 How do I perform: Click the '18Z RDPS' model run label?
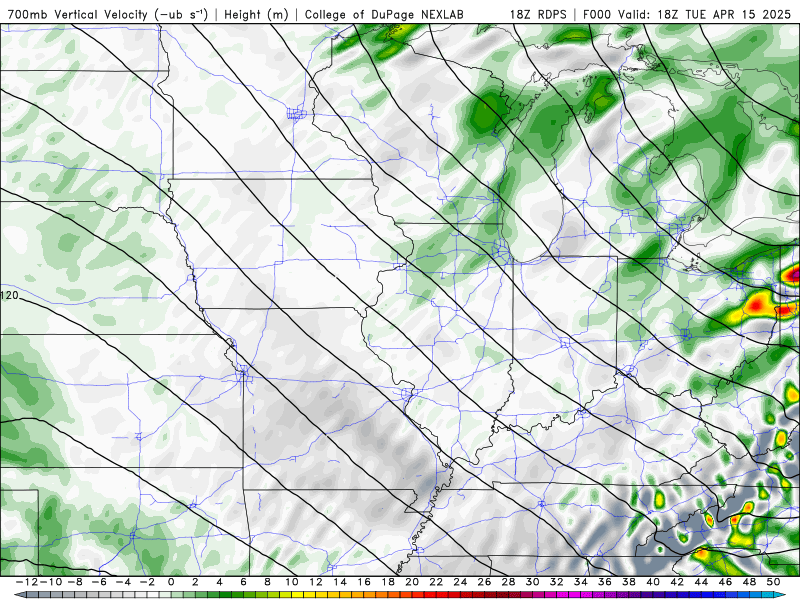click(x=538, y=14)
